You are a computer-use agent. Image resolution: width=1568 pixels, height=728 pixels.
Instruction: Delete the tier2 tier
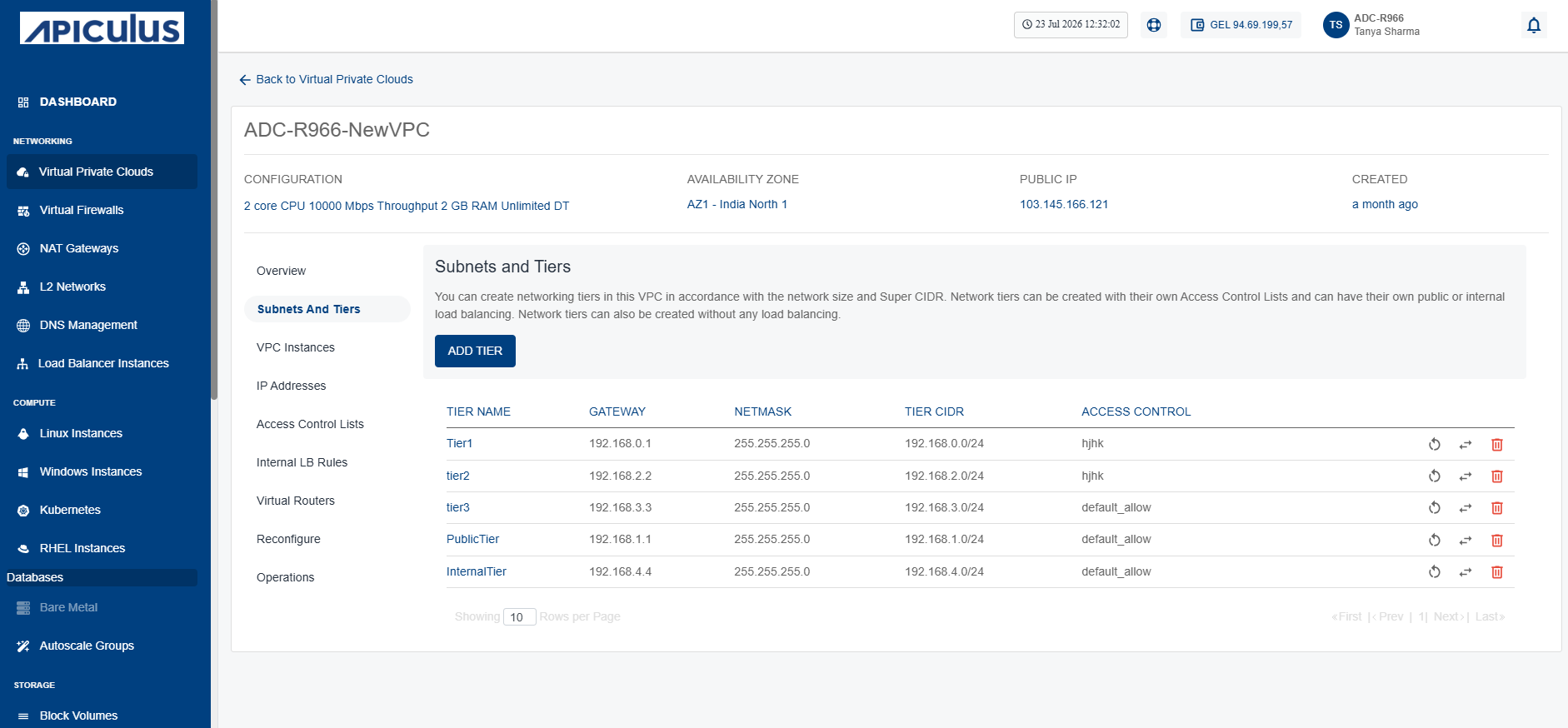pyautogui.click(x=1496, y=476)
